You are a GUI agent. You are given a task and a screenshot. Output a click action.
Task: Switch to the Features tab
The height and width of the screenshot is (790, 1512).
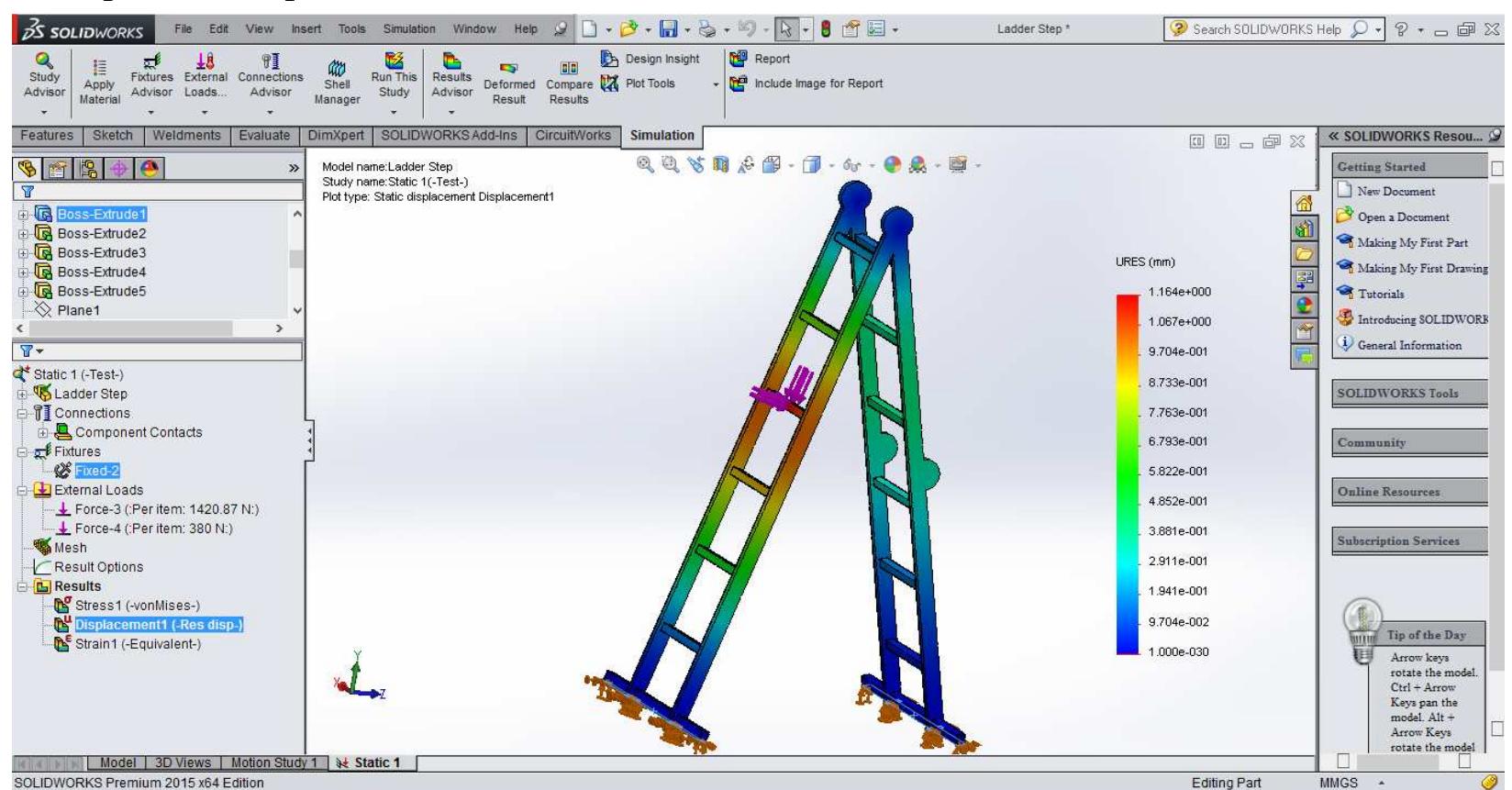tap(47, 136)
